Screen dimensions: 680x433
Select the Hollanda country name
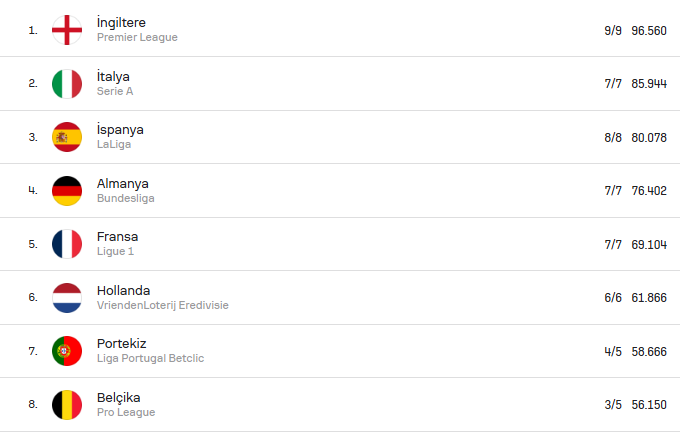click(x=123, y=290)
